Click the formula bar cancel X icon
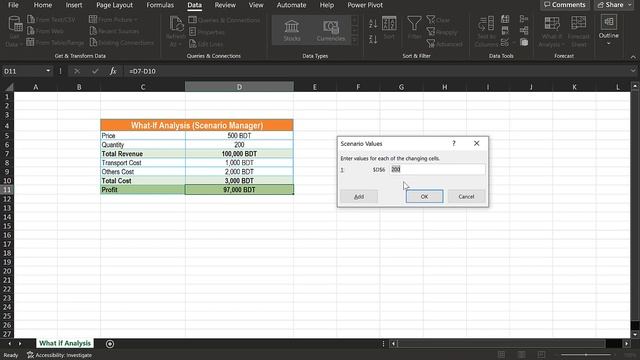 (77, 71)
